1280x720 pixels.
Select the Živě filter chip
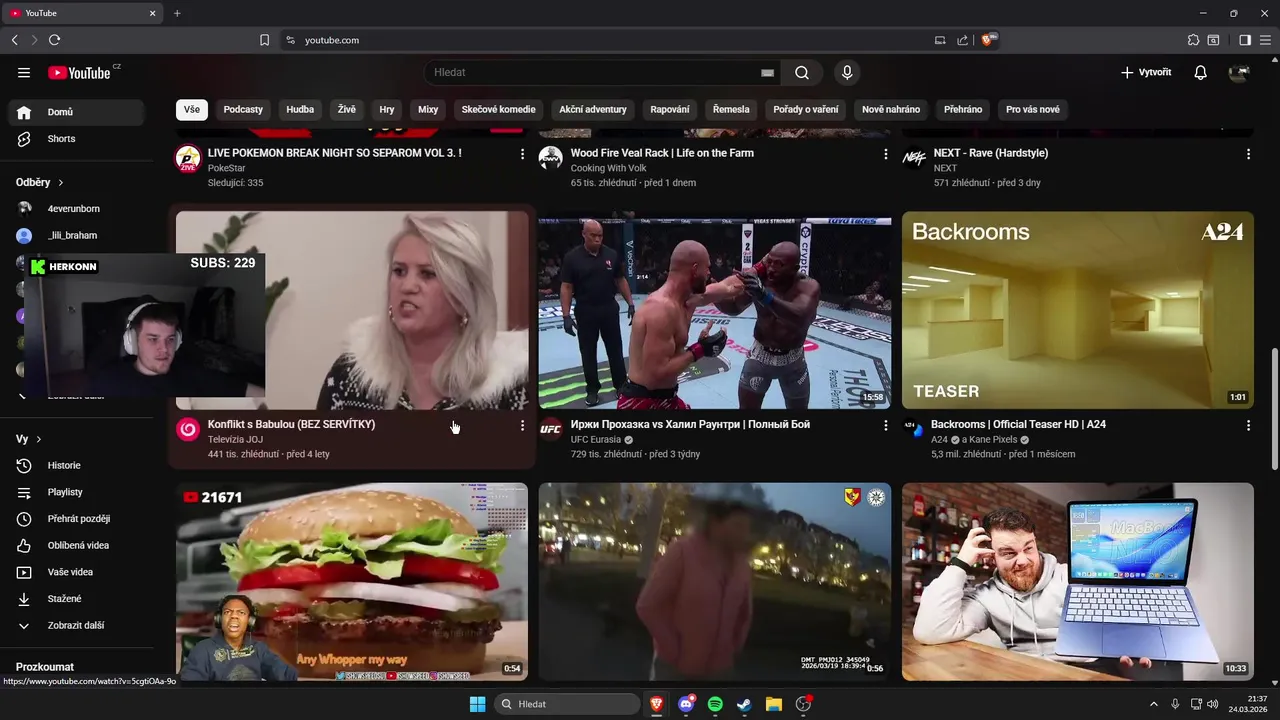click(x=346, y=109)
